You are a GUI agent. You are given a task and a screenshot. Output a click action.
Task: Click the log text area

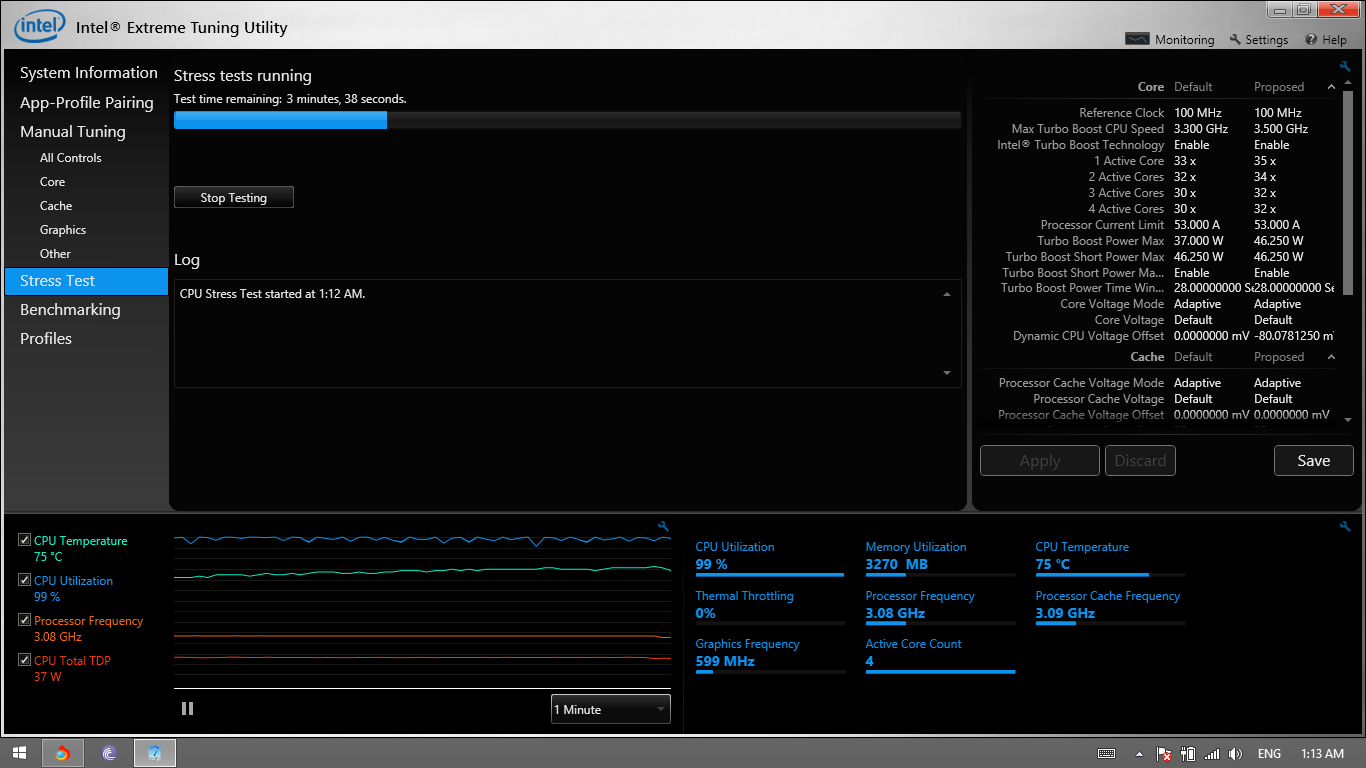click(567, 333)
